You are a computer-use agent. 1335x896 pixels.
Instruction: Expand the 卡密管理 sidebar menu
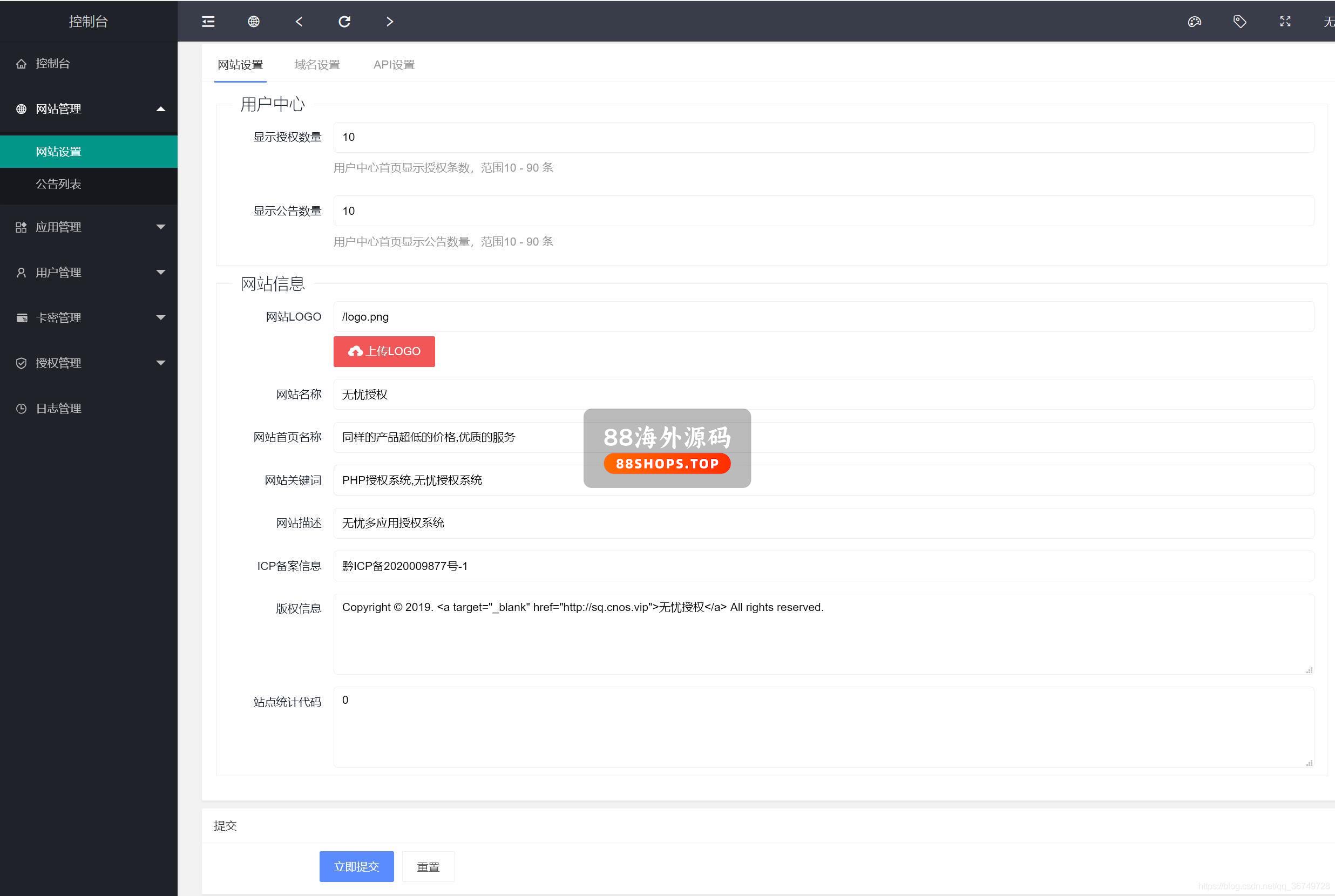[89, 318]
